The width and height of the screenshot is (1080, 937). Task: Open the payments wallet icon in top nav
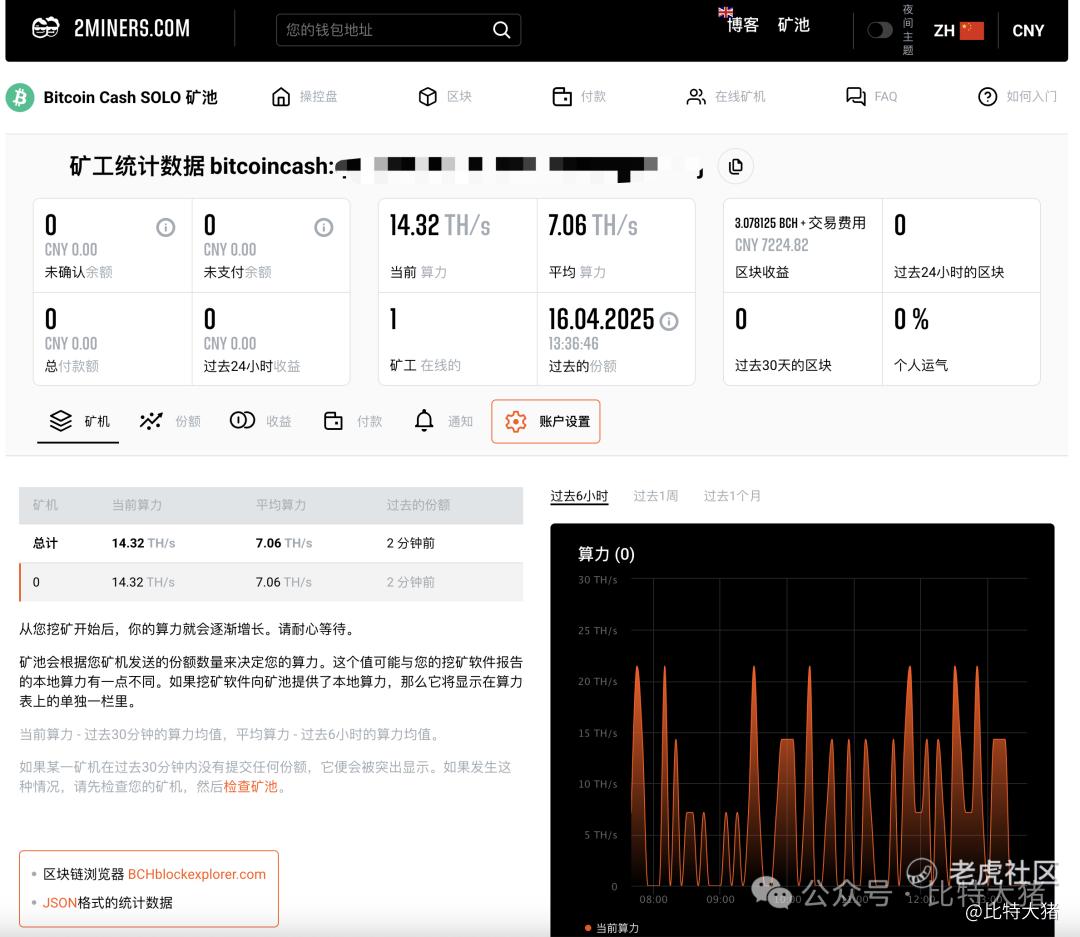[562, 96]
